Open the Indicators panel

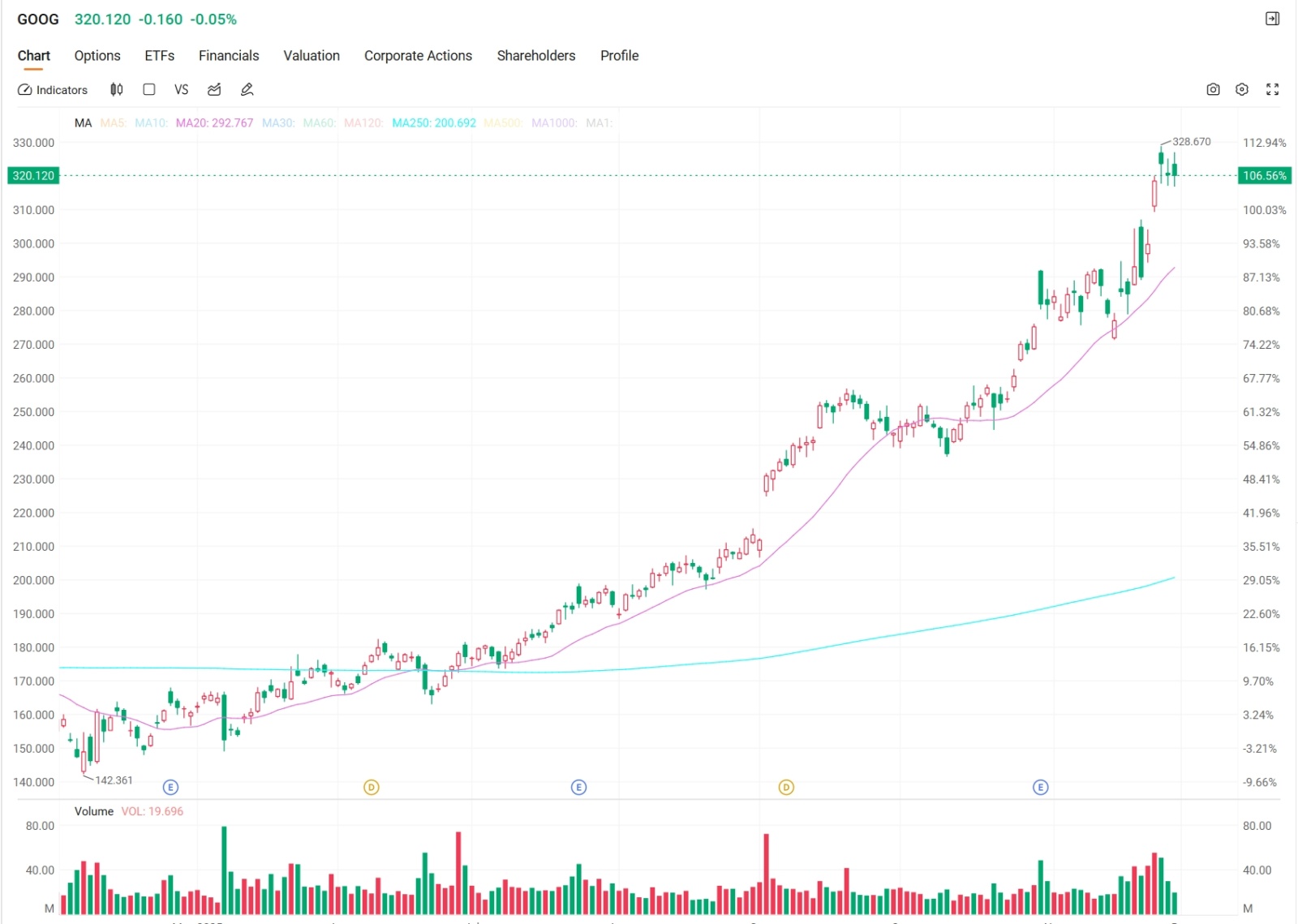53,90
